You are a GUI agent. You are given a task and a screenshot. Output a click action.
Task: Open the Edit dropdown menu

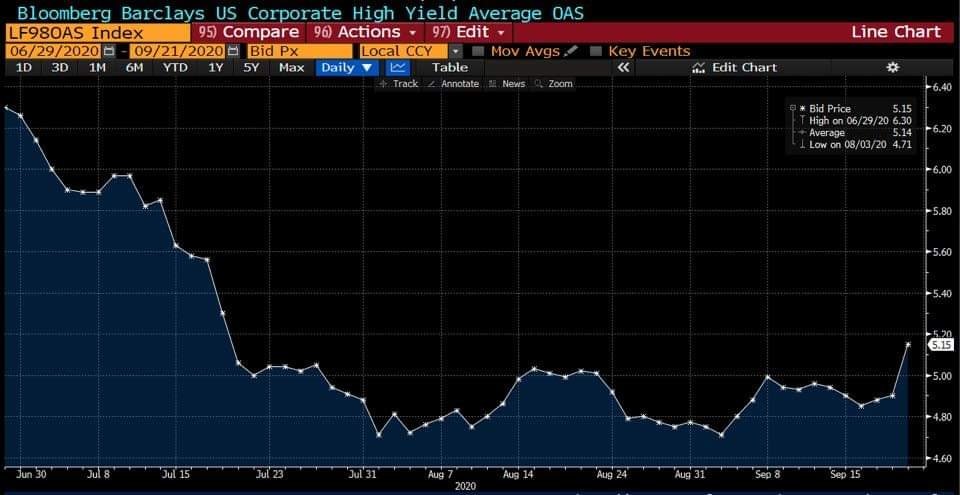pos(469,32)
